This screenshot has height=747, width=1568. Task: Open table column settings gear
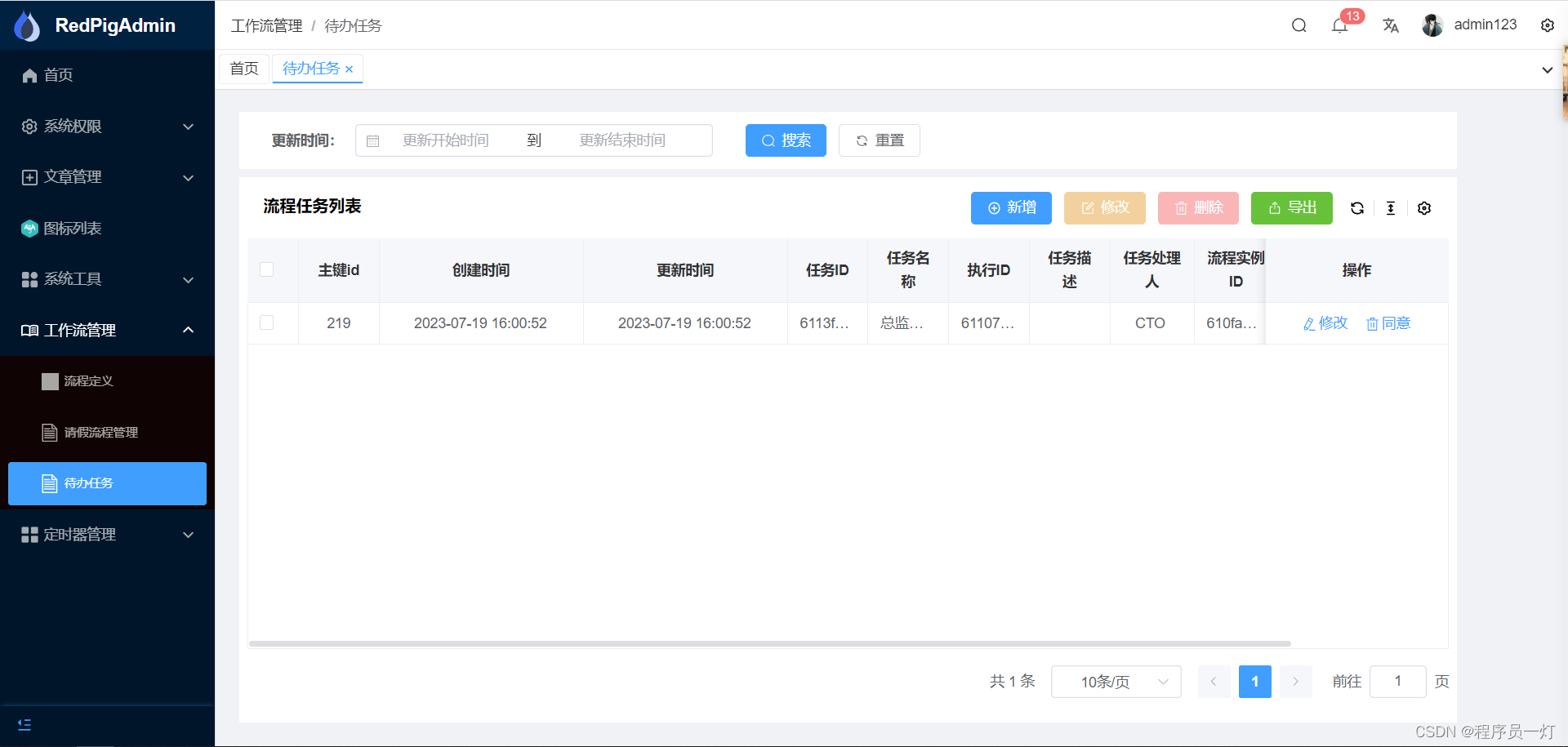click(x=1424, y=208)
